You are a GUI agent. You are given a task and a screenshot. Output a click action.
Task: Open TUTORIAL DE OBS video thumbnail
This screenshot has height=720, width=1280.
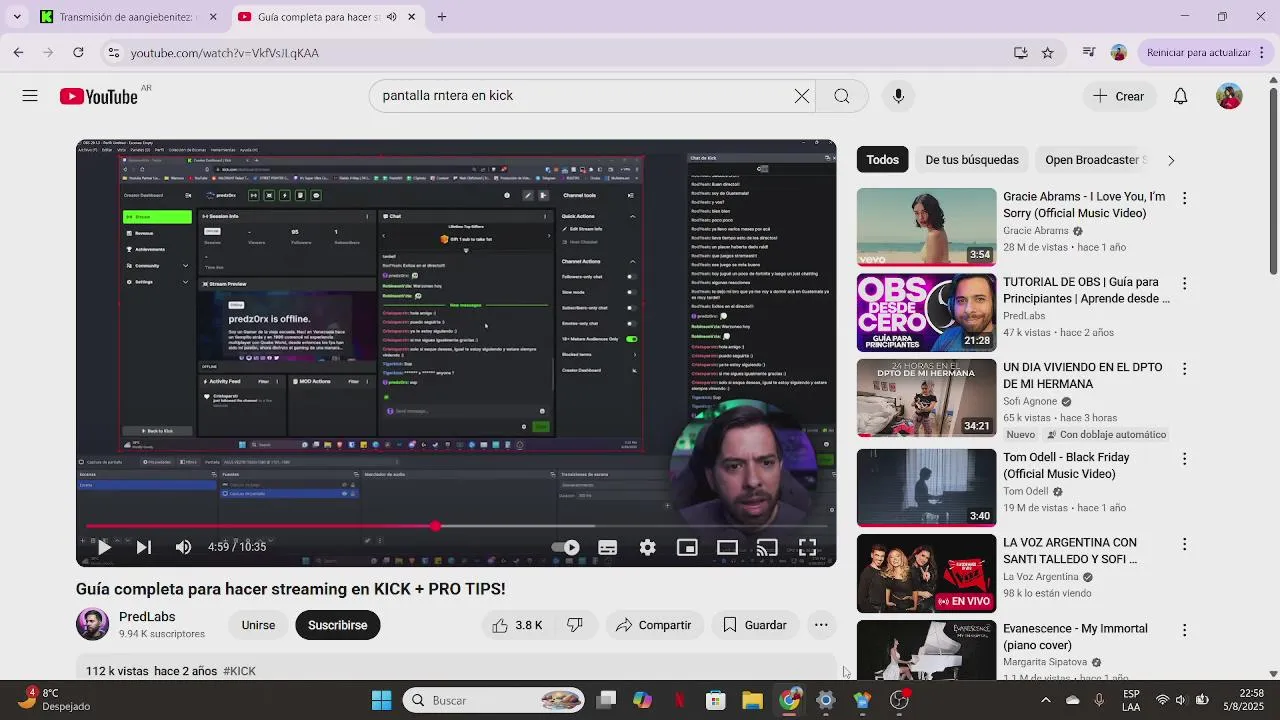(x=926, y=312)
